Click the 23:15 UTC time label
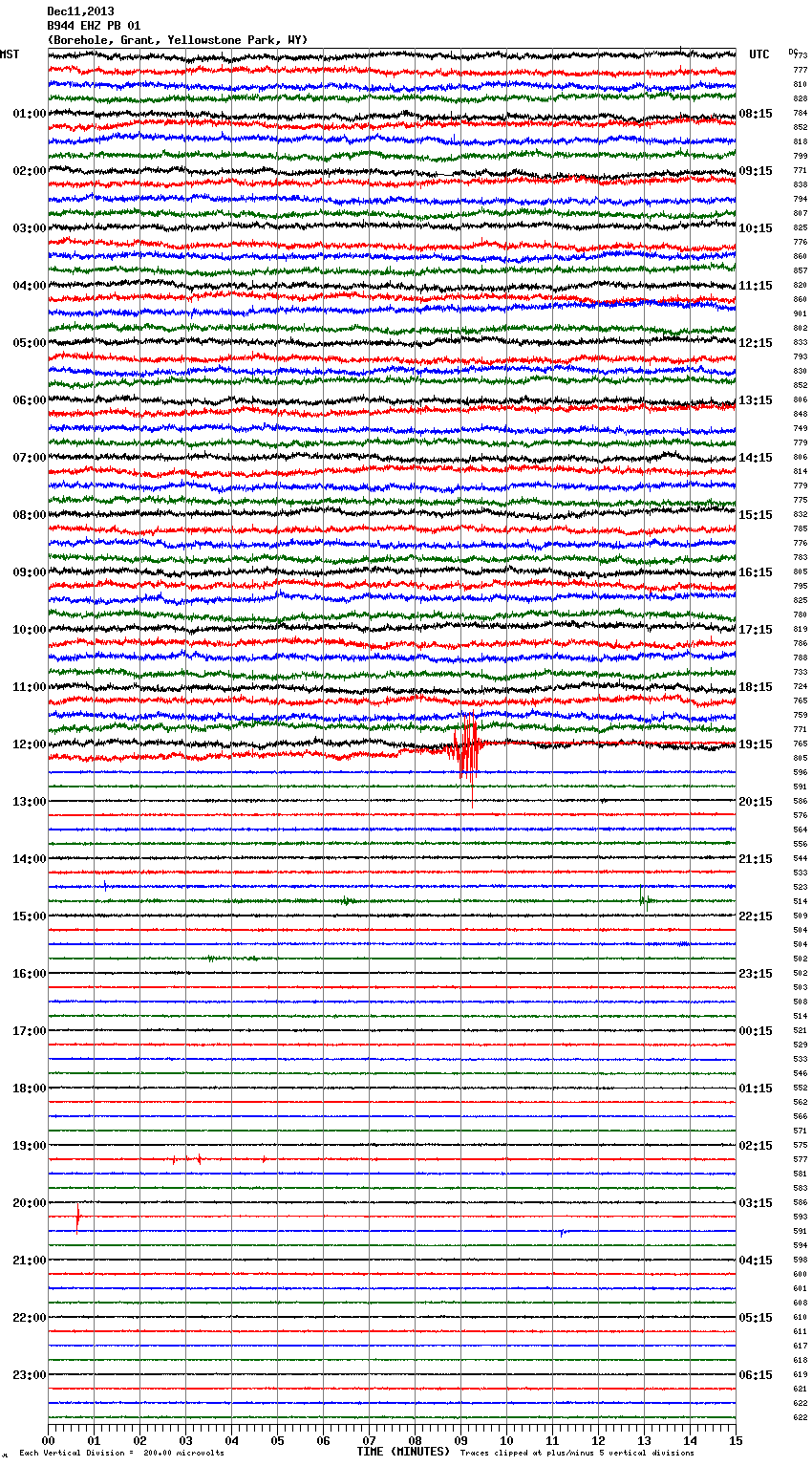Viewport: 812px width, 1466px height. tap(756, 974)
